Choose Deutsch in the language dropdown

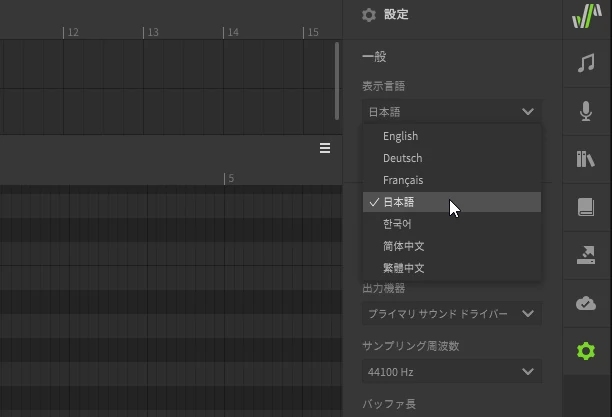pos(402,158)
